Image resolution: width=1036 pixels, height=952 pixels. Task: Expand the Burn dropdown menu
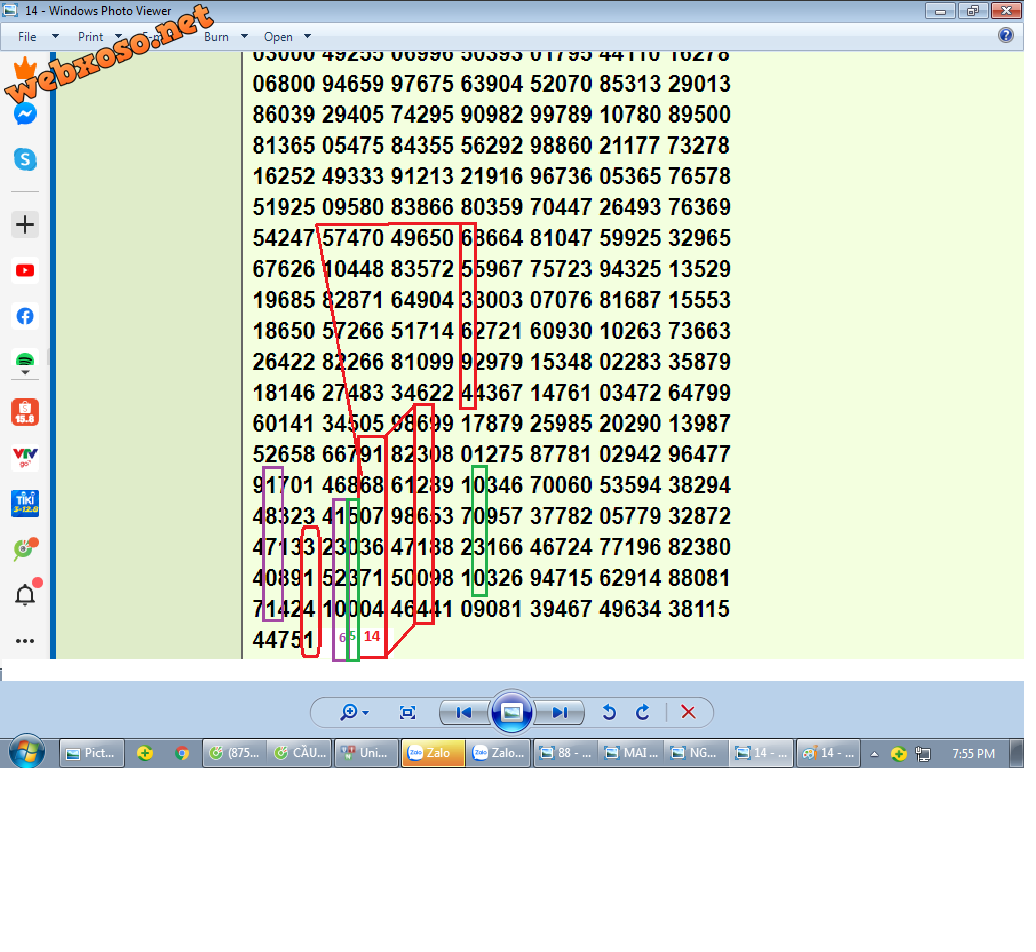[222, 37]
